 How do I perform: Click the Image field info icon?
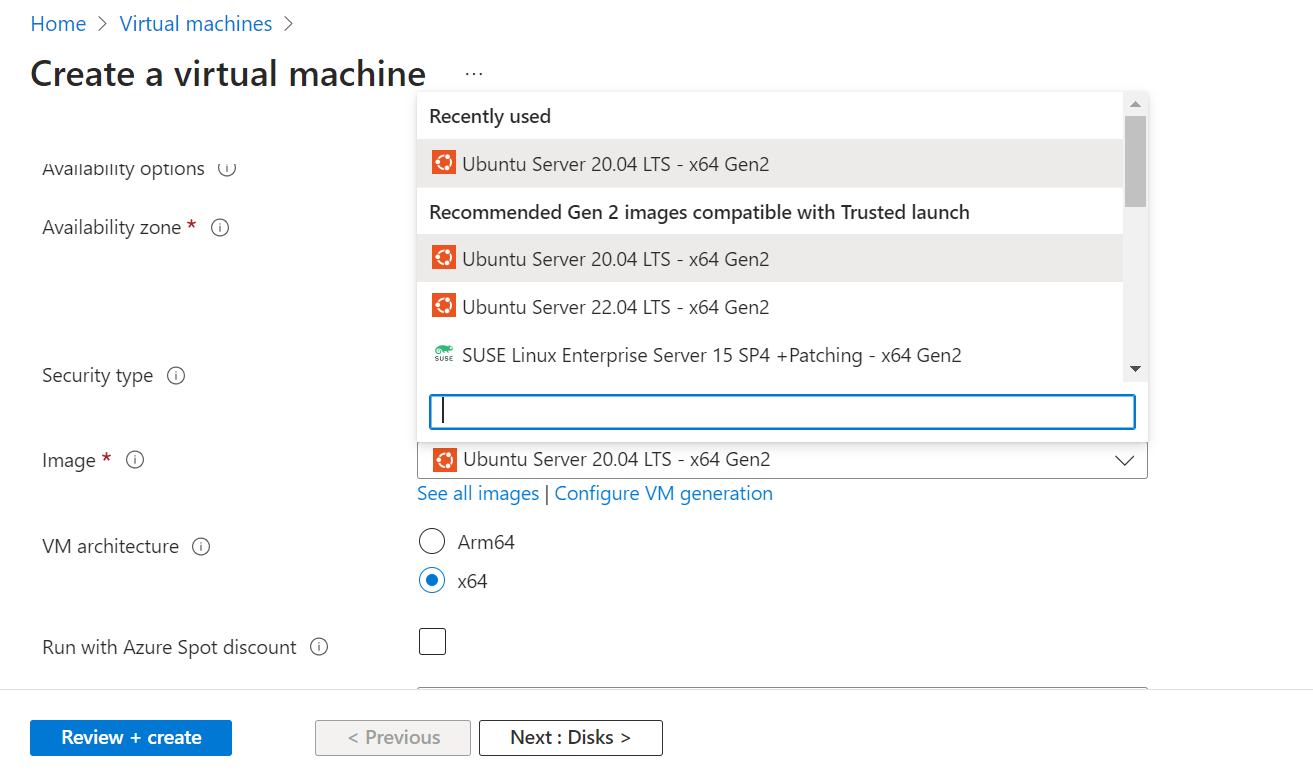(135, 460)
